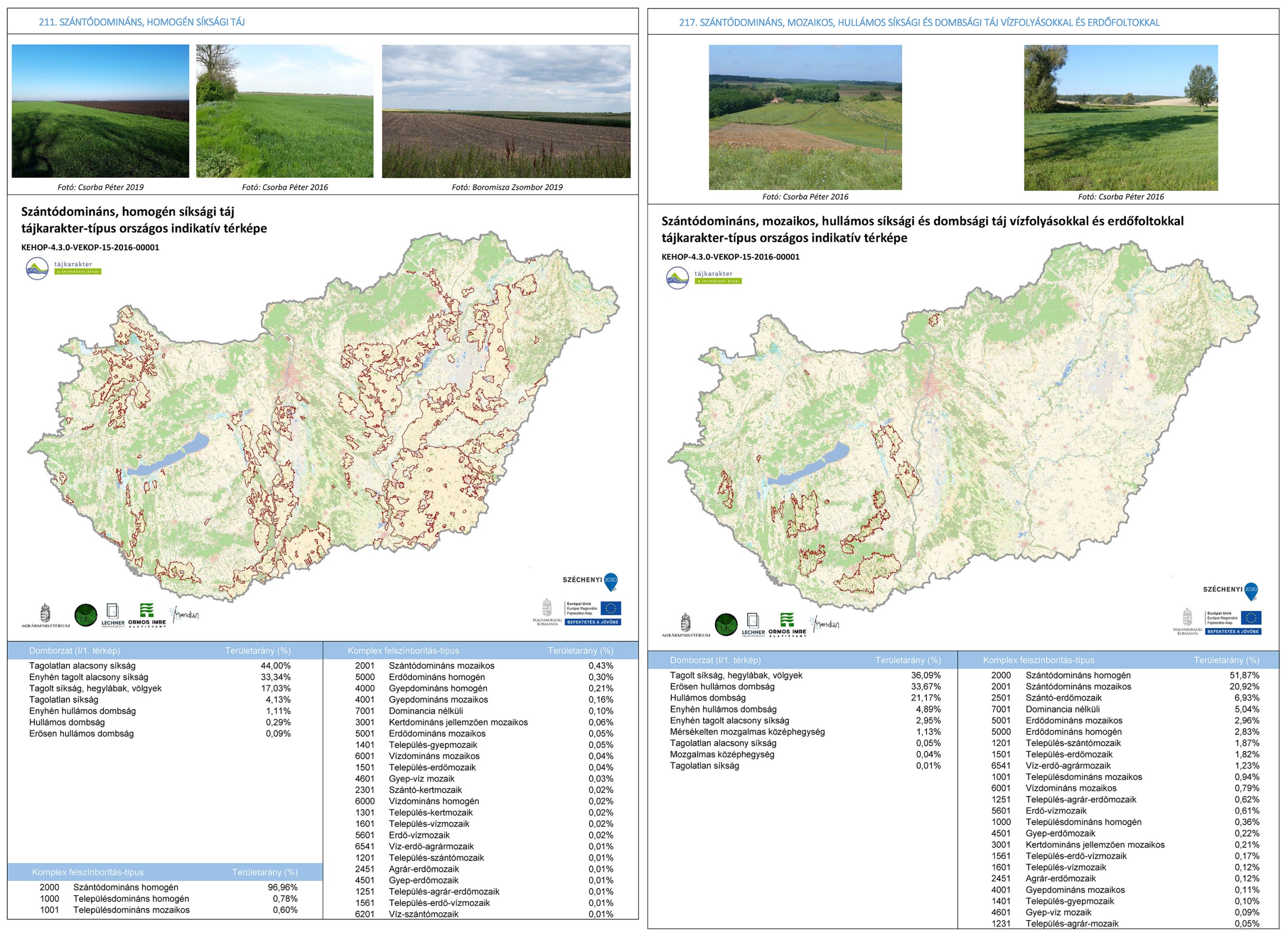Click the Ormos Imre Alapítvány logo, page 217
This screenshot has width=1288, height=938.
(x=787, y=626)
